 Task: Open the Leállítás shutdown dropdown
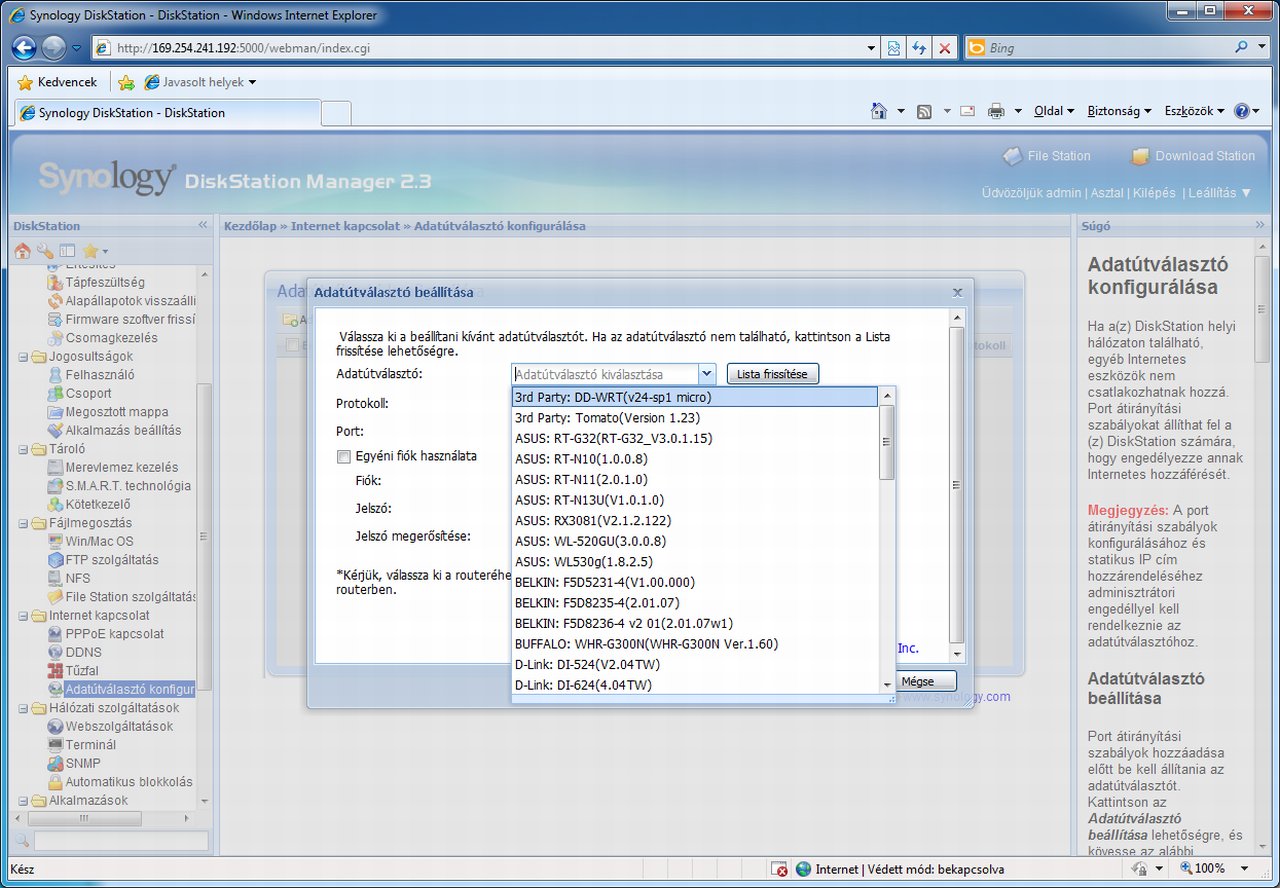coord(1220,193)
